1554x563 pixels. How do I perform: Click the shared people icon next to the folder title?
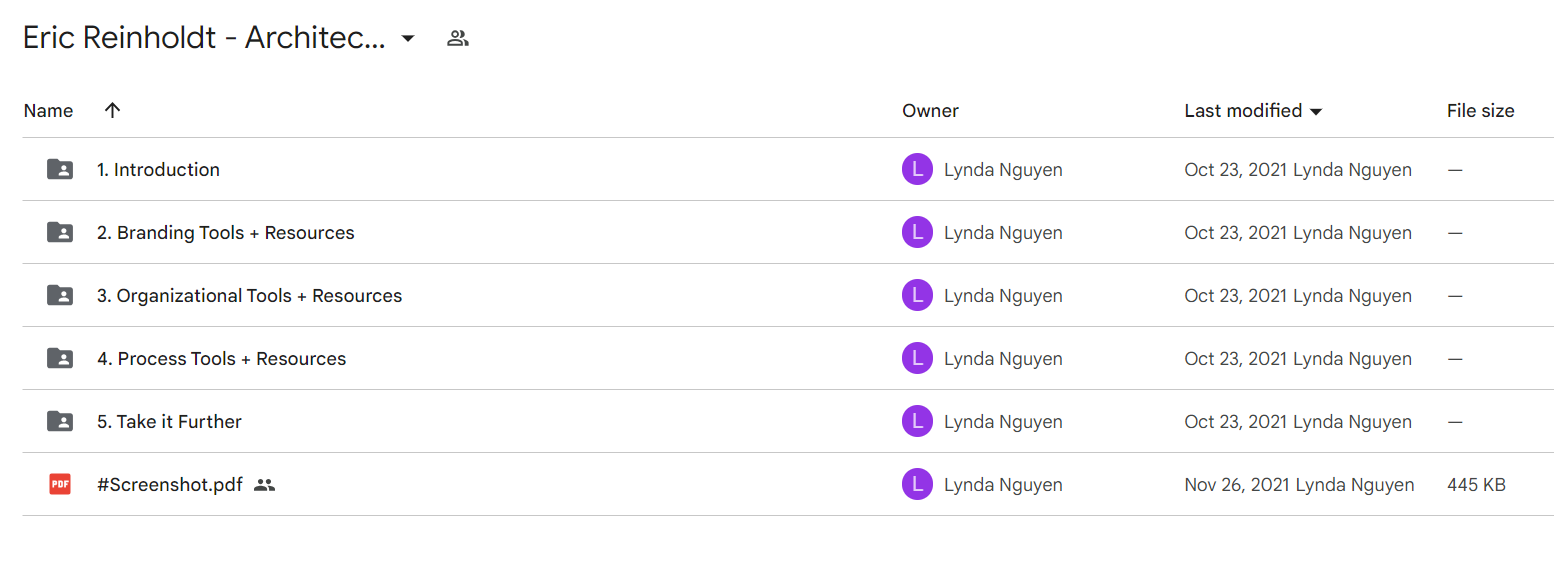[x=458, y=39]
